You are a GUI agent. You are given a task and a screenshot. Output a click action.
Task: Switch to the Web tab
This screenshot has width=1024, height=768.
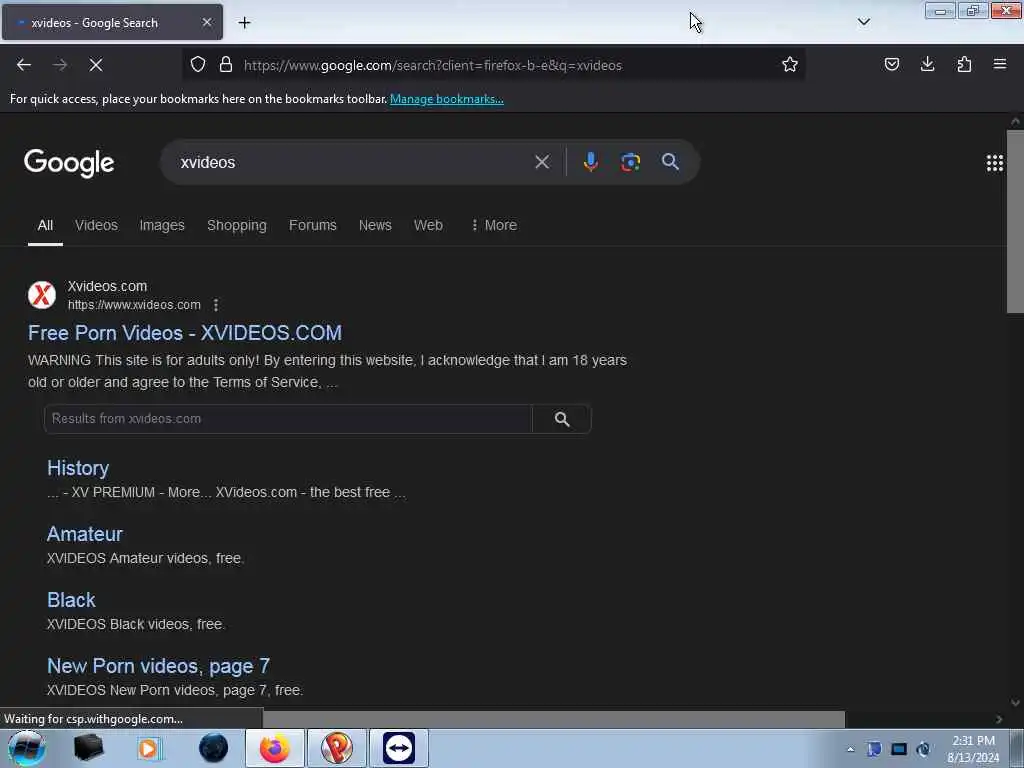coord(428,225)
